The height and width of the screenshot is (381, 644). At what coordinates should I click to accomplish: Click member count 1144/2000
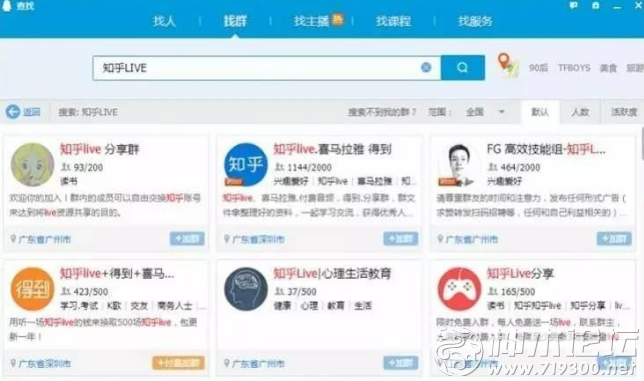click(309, 168)
